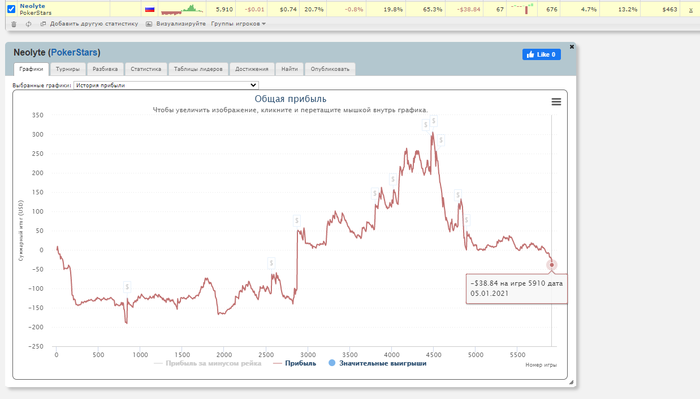Viewport: 700px width, 399px height.
Task: Click the refresh icon in the stats toolbar
Action: 29,24
